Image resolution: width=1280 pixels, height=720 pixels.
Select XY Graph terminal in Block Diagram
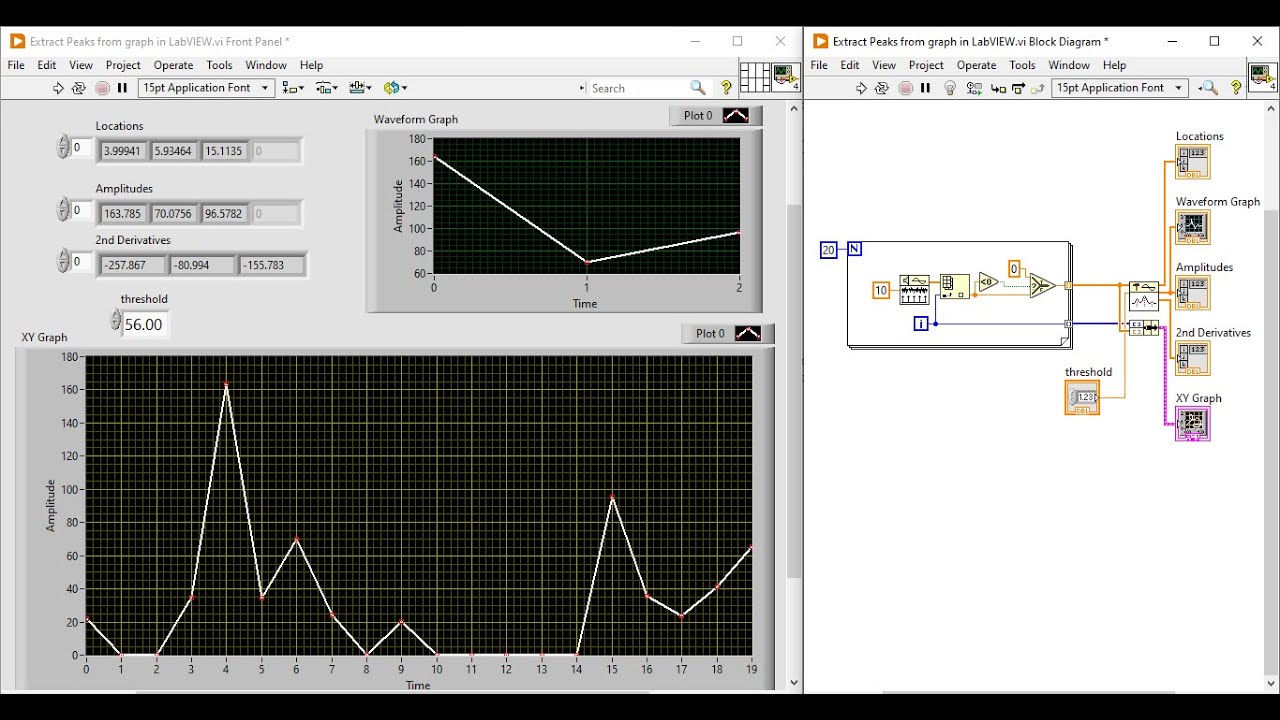point(1193,424)
